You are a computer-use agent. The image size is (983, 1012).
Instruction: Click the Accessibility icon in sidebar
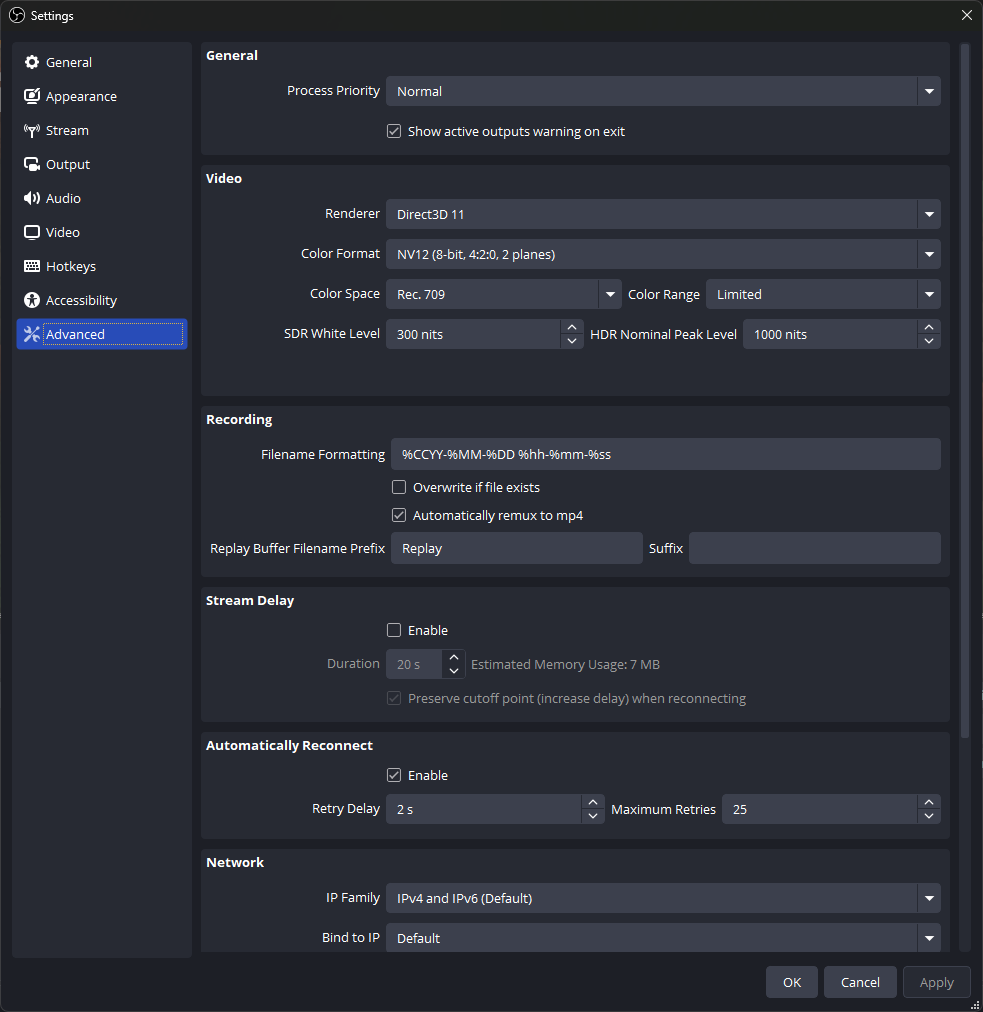point(32,301)
